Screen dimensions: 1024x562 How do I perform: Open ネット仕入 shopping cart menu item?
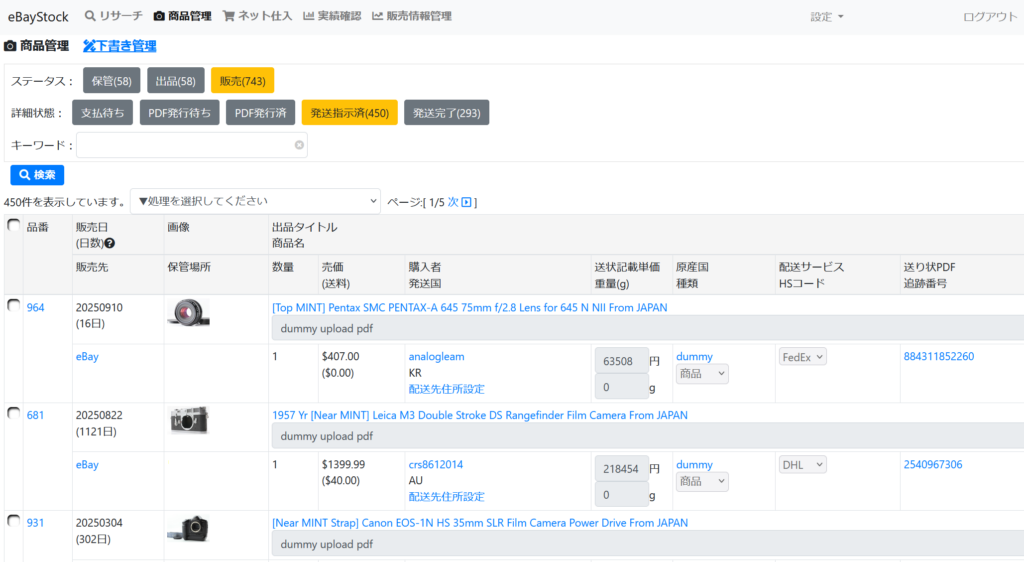256,16
